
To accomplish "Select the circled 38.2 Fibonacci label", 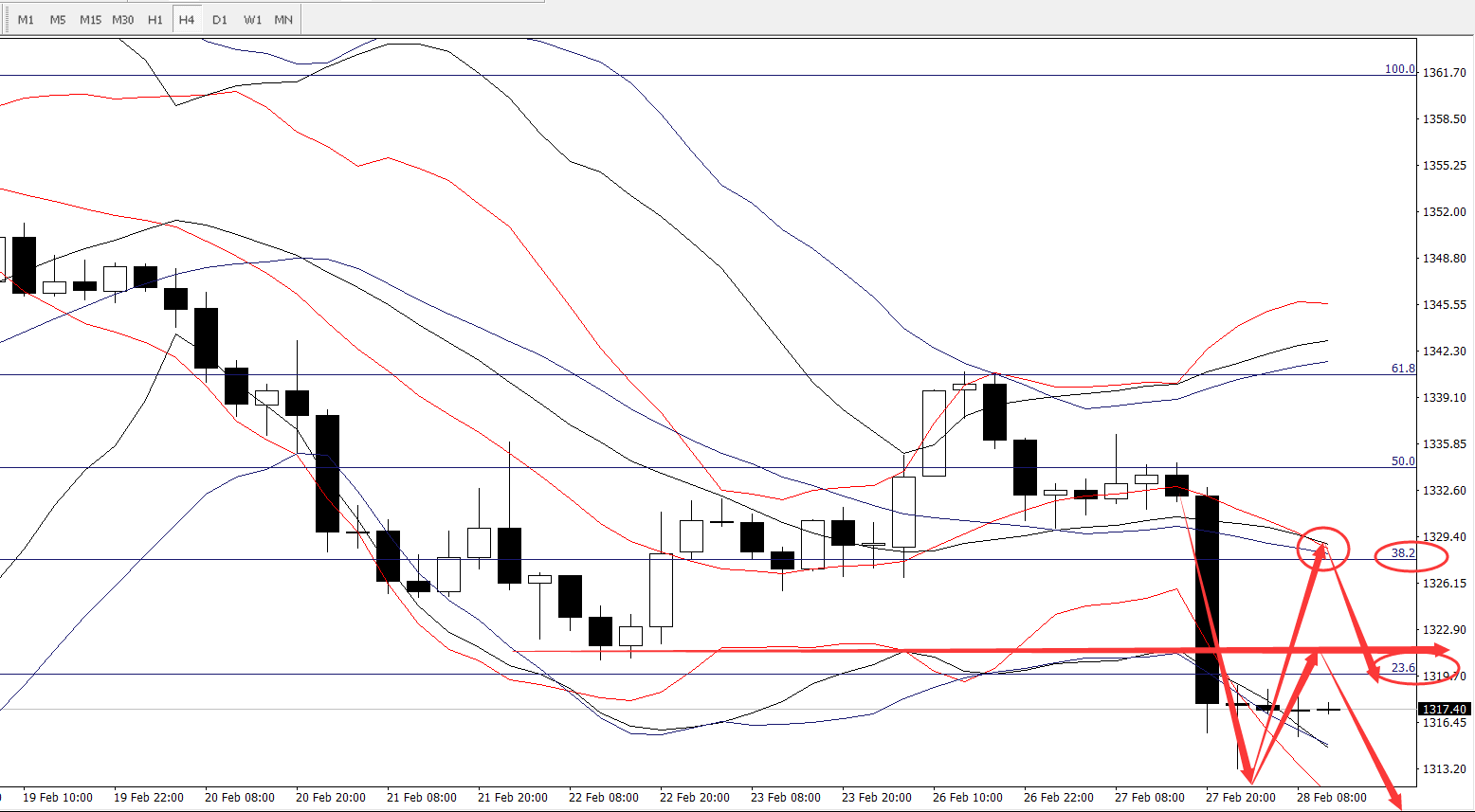I will [x=1403, y=553].
